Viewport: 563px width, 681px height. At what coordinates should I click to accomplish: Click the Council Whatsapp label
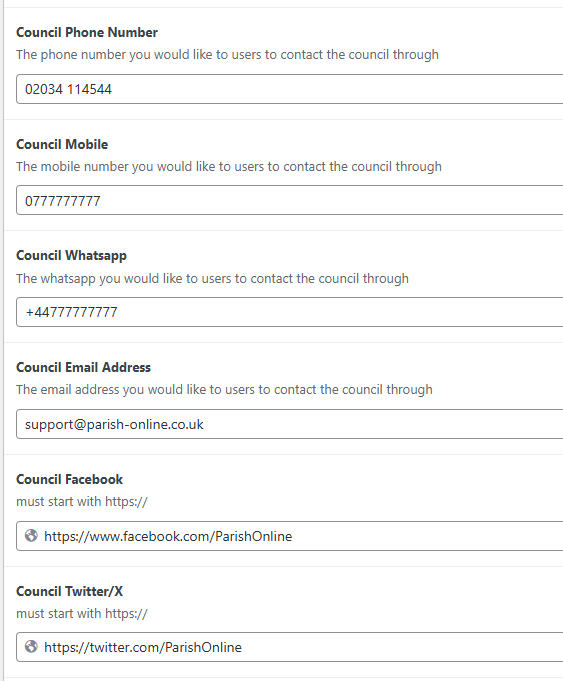[71, 256]
